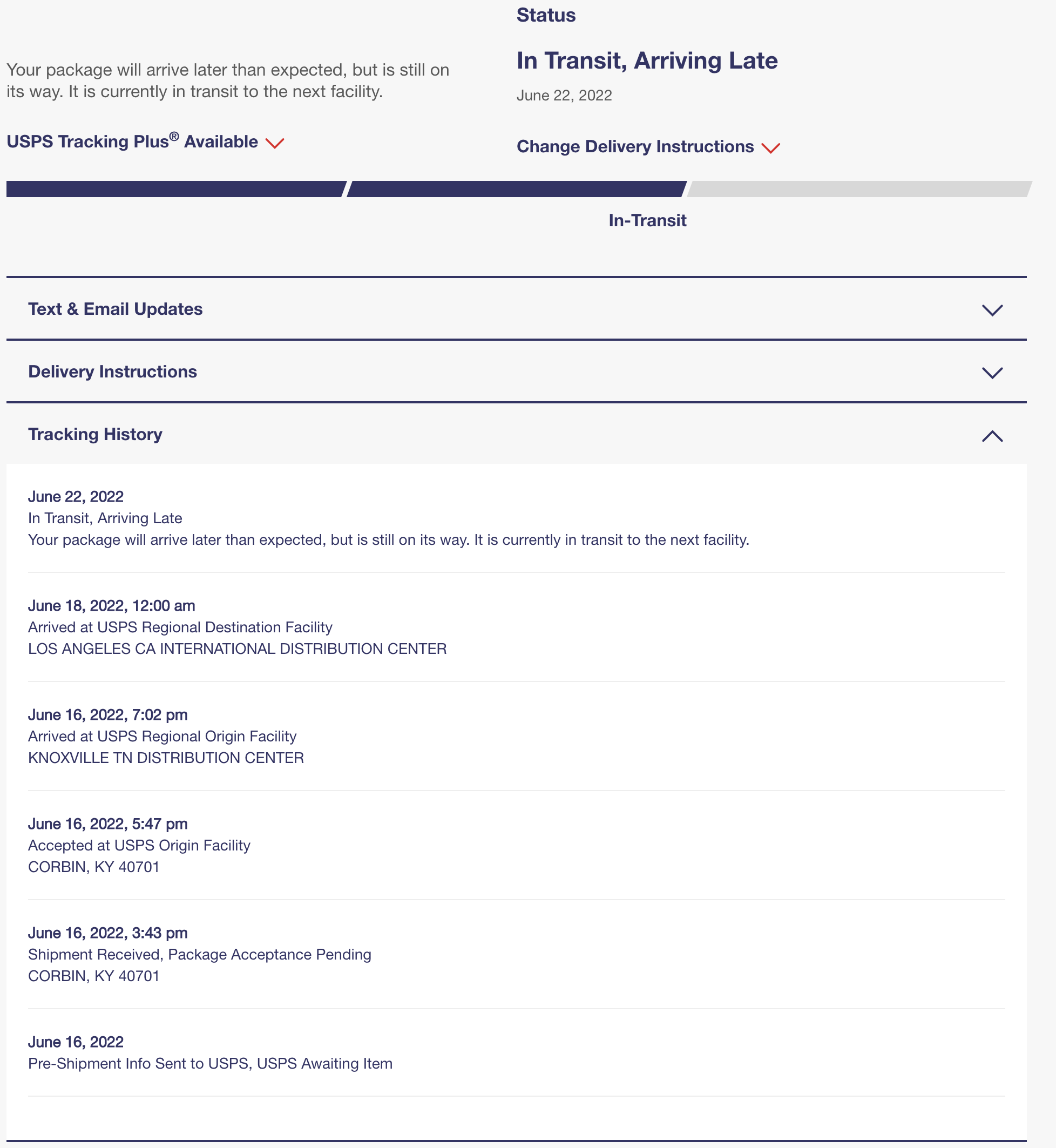Open USPS Tracking Plus Available link
Screen dimensions: 1056x1148
[133, 141]
